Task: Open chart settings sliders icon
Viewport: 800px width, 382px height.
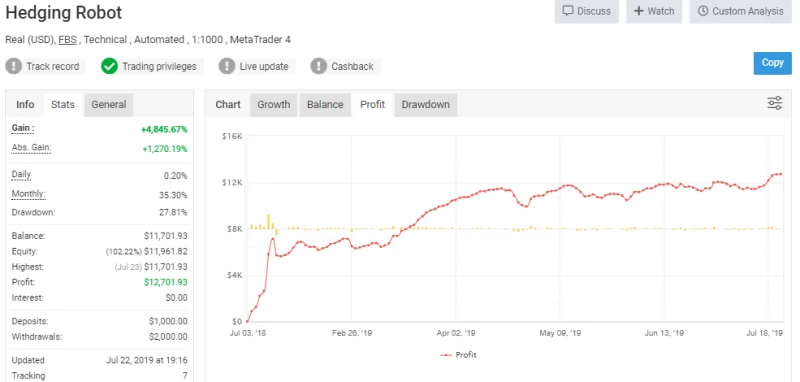Action: (x=774, y=103)
